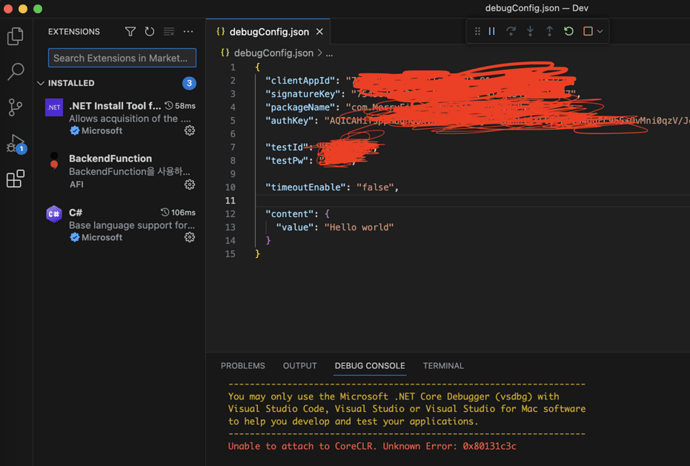
Task: Manage BackendFunction extension gear
Action: tap(190, 184)
